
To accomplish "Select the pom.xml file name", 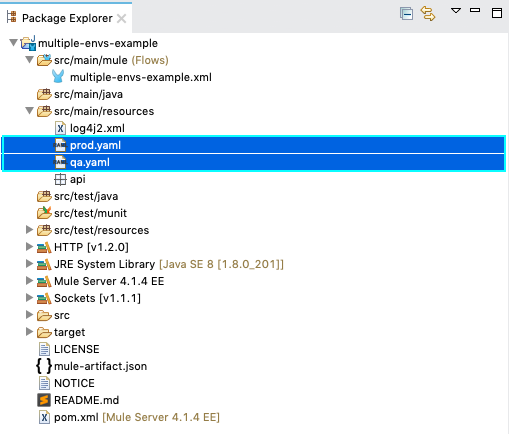I will (x=76, y=417).
